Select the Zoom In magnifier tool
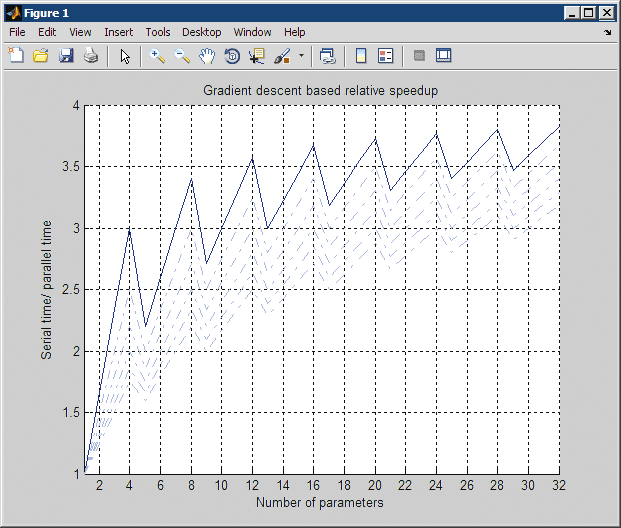621x528 pixels. click(x=158, y=56)
